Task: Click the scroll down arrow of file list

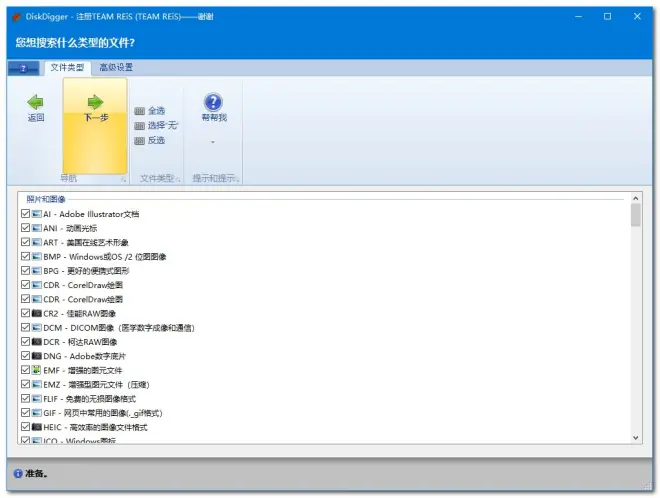Action: point(636,438)
